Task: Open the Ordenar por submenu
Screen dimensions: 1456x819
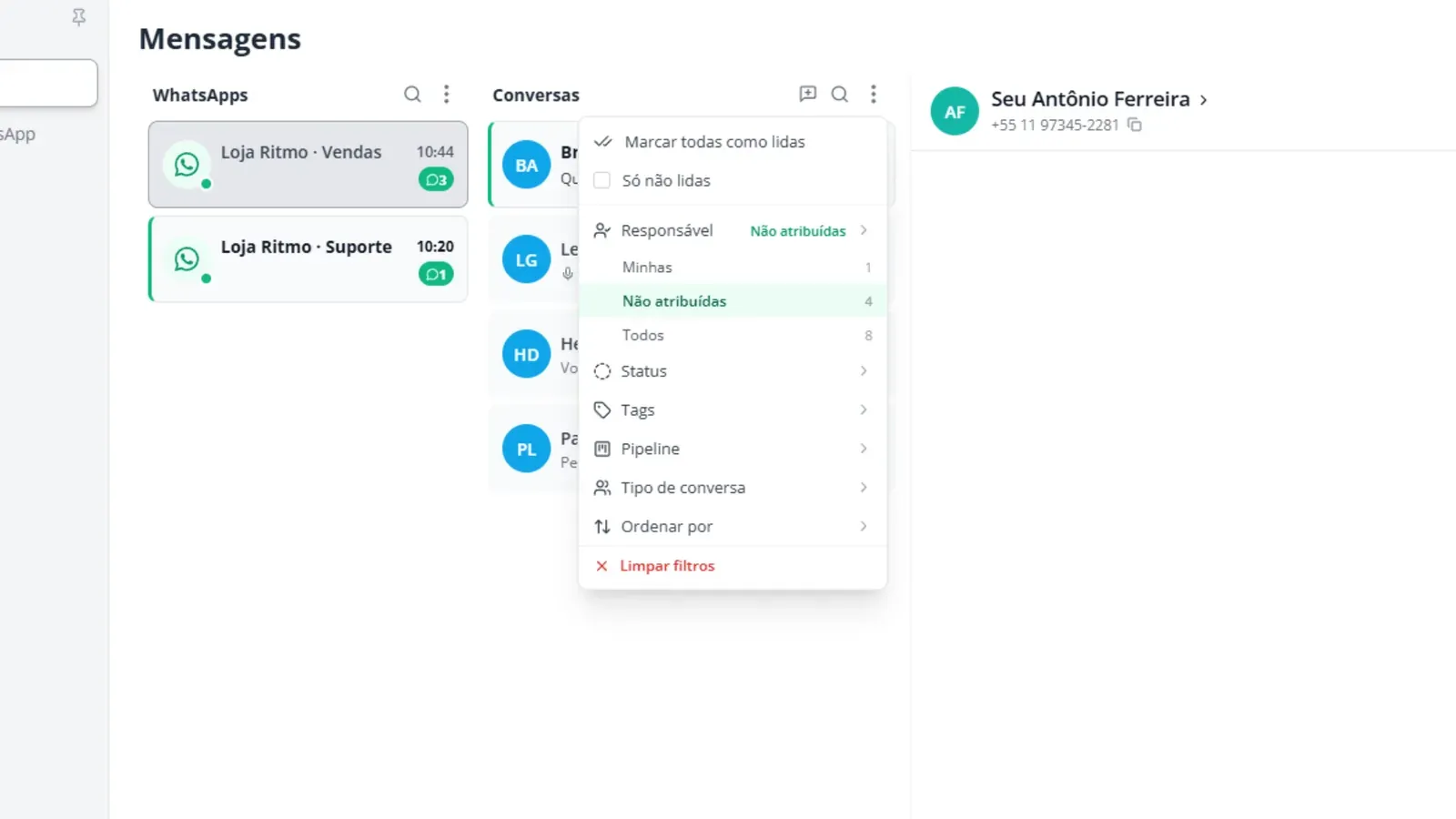Action: click(733, 527)
